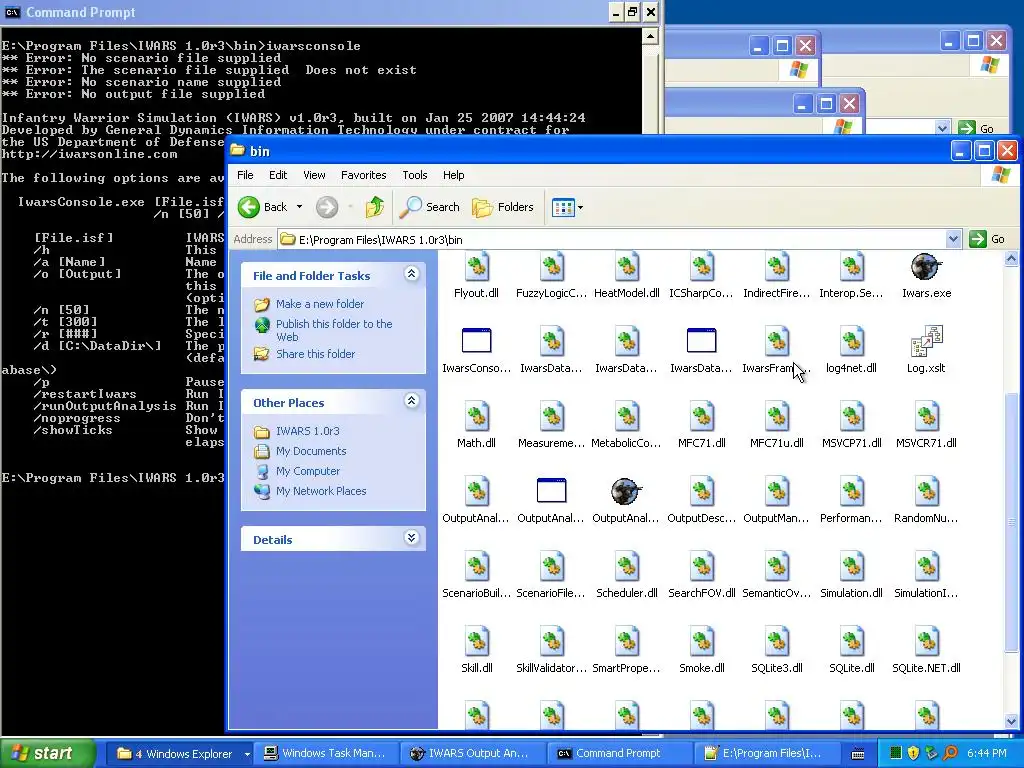1024x768 pixels.
Task: Open the Edit menu in bin window
Action: click(x=278, y=175)
